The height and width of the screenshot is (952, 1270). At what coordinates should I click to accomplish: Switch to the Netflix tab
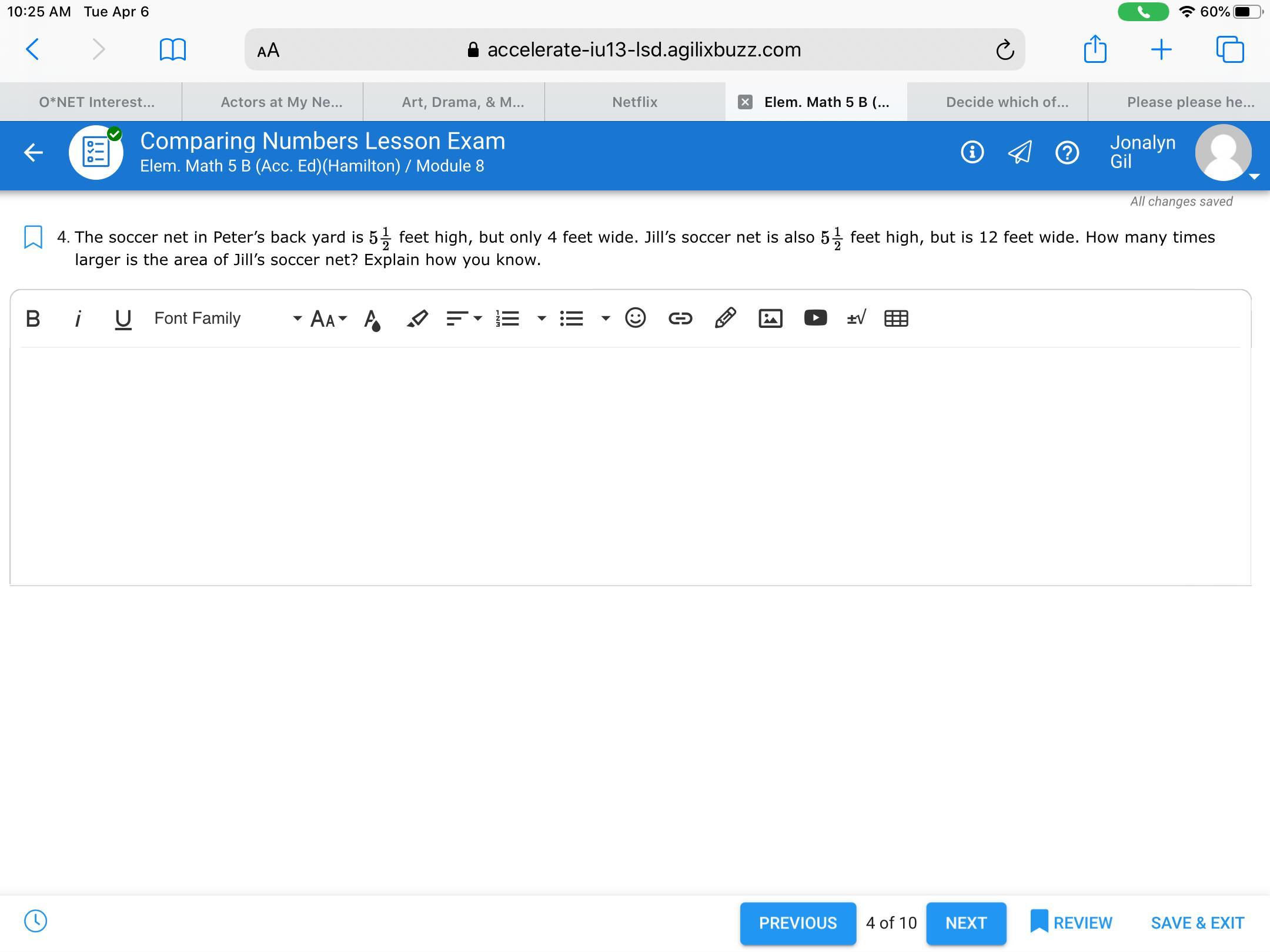(x=634, y=102)
